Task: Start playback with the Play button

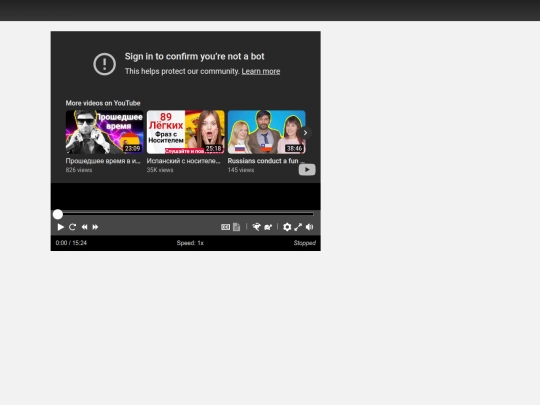Action: tap(61, 227)
